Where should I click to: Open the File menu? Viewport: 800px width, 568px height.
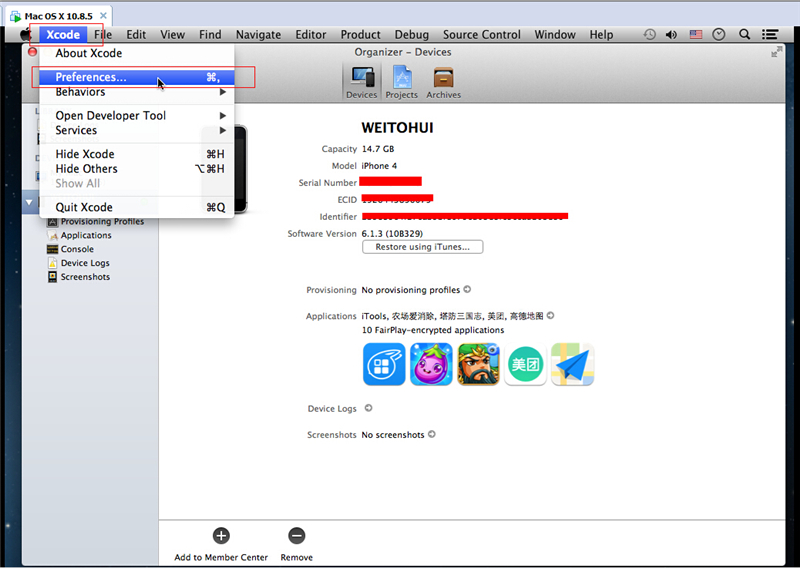(103, 34)
